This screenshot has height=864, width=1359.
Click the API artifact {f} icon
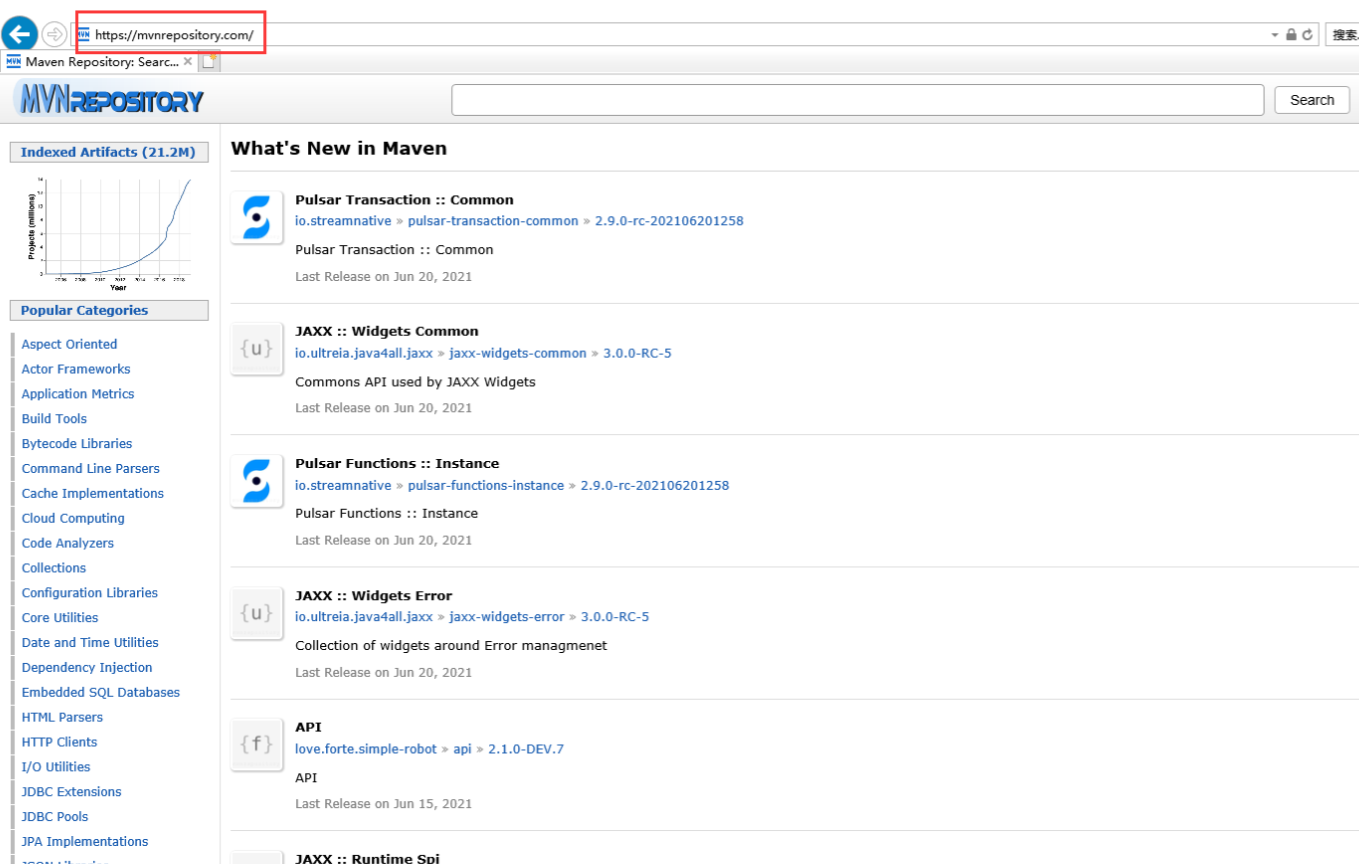click(257, 745)
